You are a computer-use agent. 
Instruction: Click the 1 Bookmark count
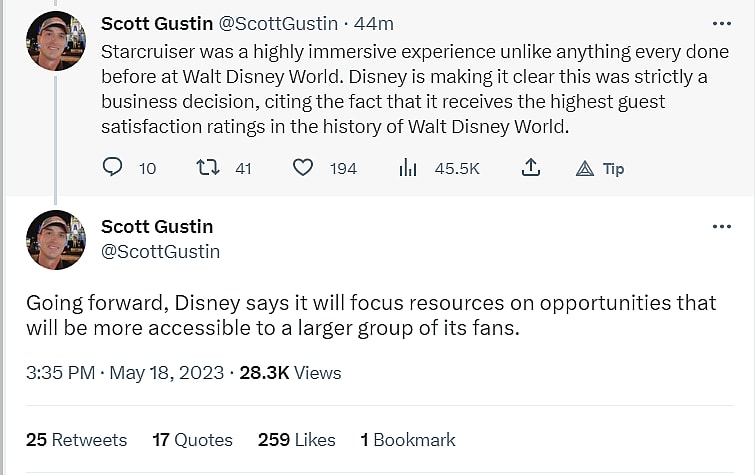tap(408, 440)
